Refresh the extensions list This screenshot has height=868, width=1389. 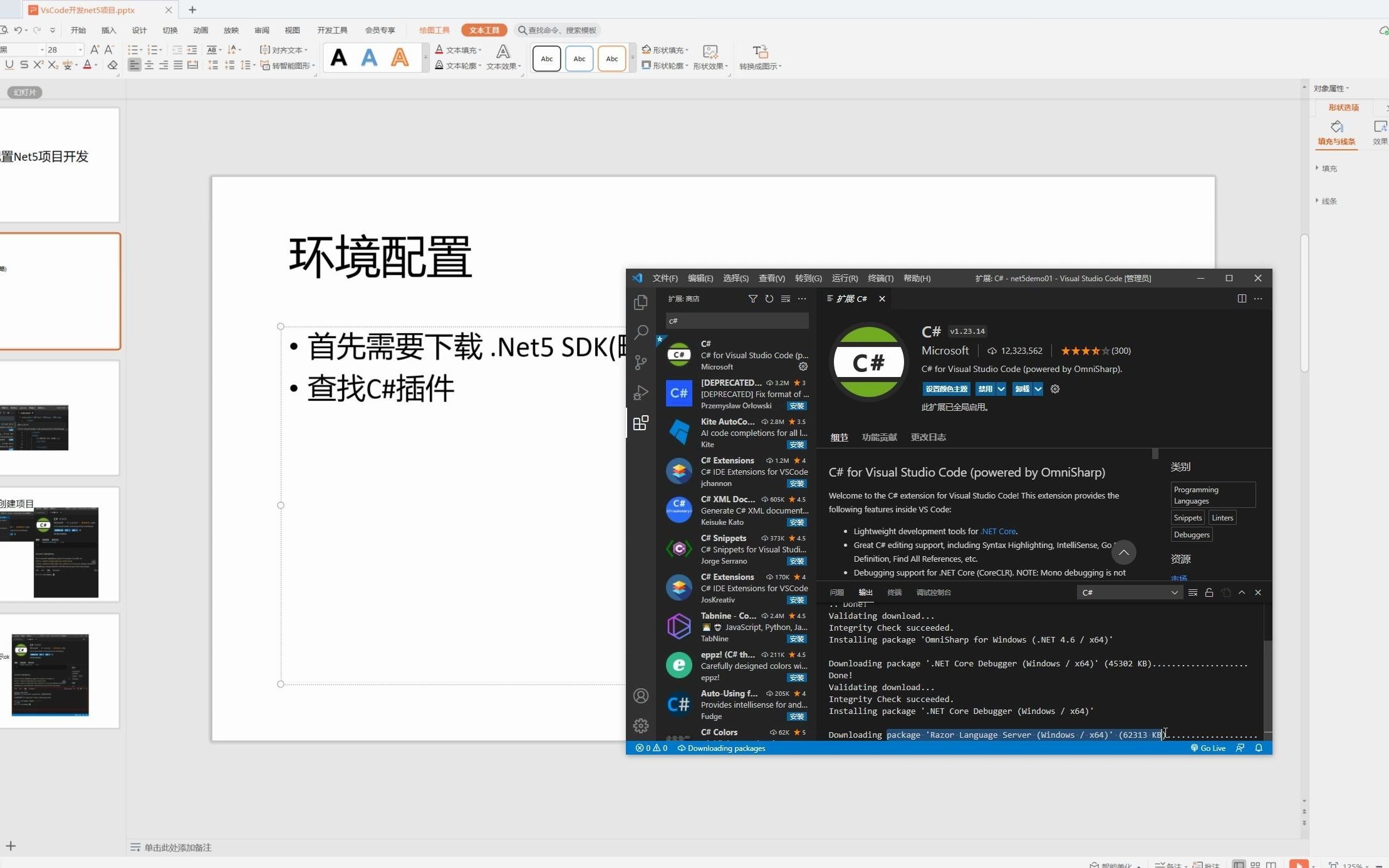pos(769,299)
